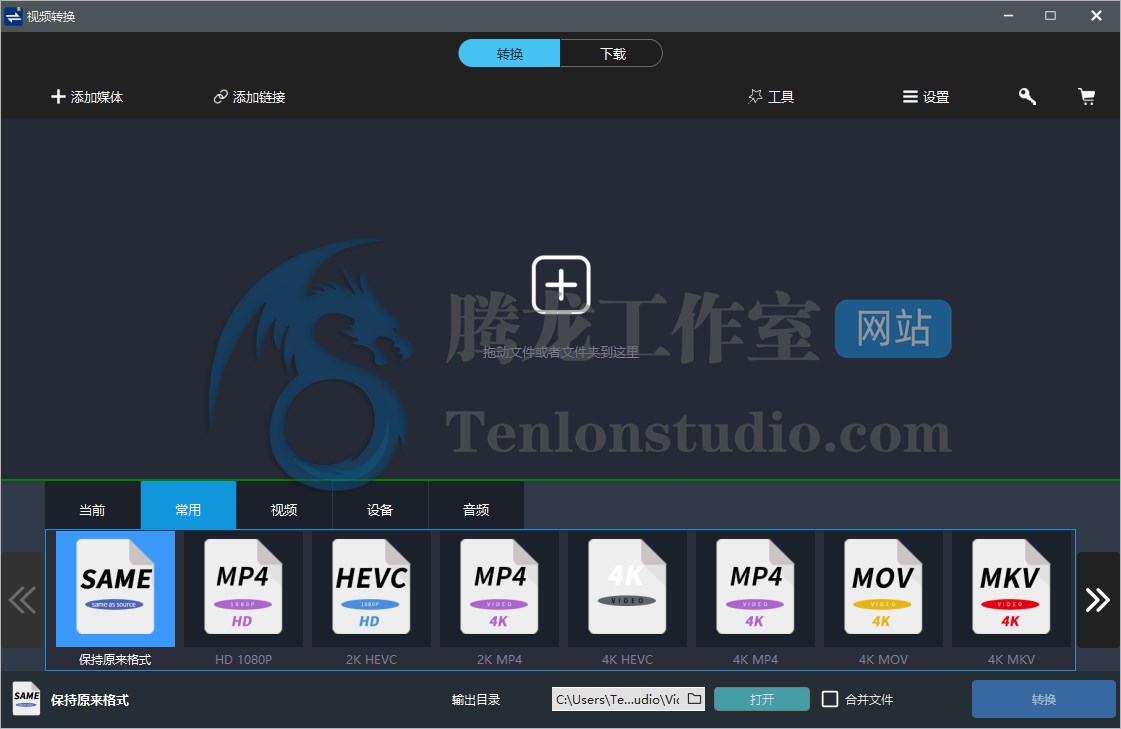Select the 4K MOV preset
The width and height of the screenshot is (1121, 729).
point(883,599)
